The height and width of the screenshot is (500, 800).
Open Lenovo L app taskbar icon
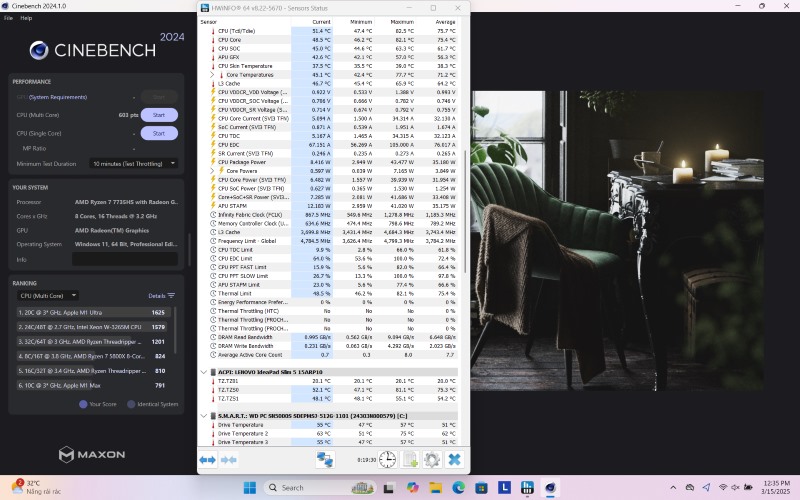tap(504, 488)
